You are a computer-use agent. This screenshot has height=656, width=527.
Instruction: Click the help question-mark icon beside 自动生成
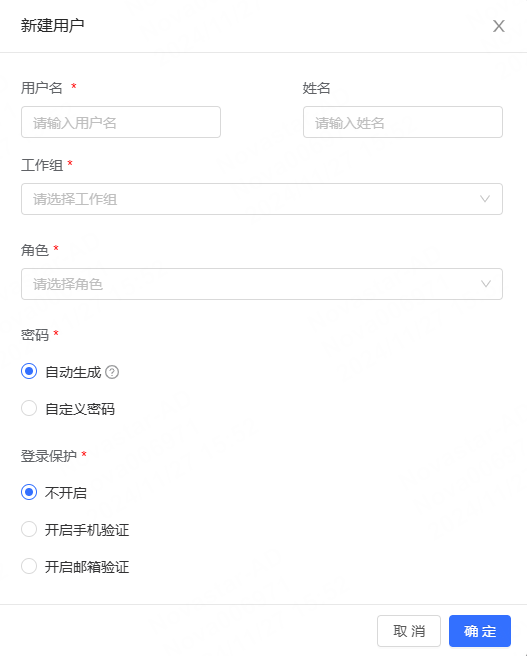coord(112,372)
